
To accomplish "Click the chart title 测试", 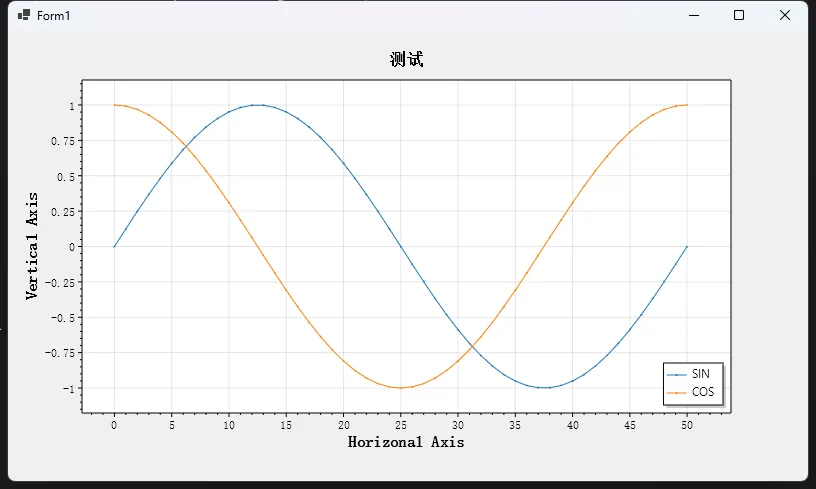I will point(406,59).
